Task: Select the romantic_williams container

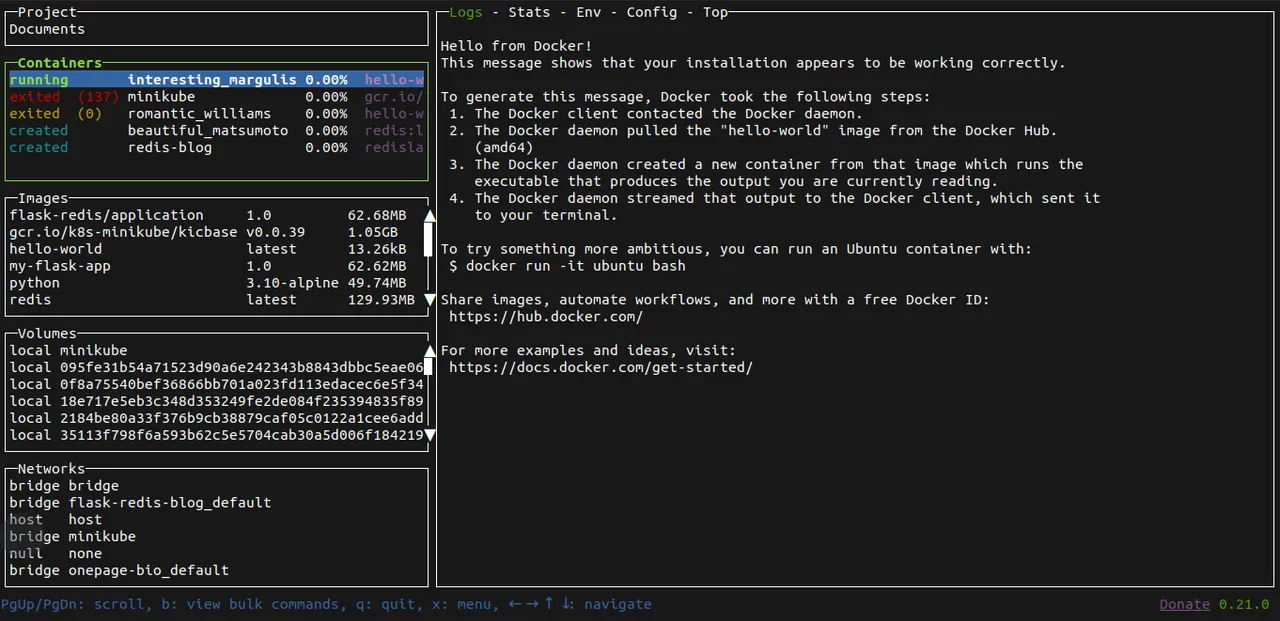Action: point(199,114)
